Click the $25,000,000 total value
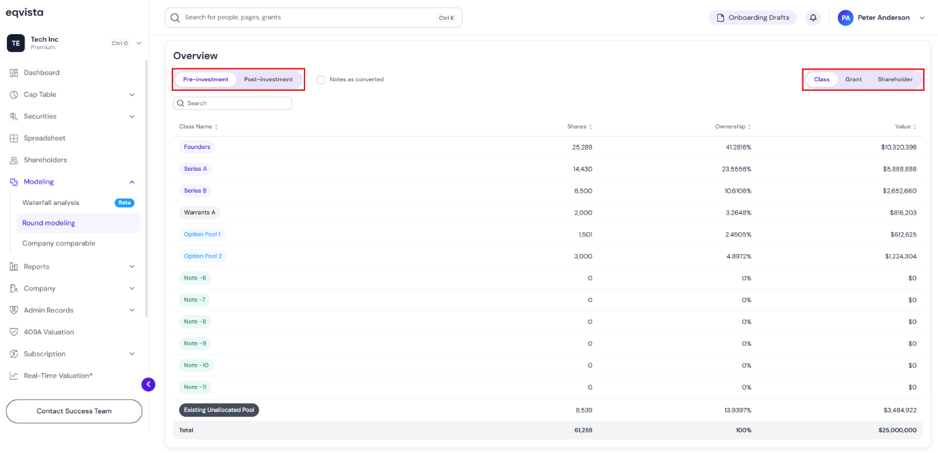 [x=896, y=430]
